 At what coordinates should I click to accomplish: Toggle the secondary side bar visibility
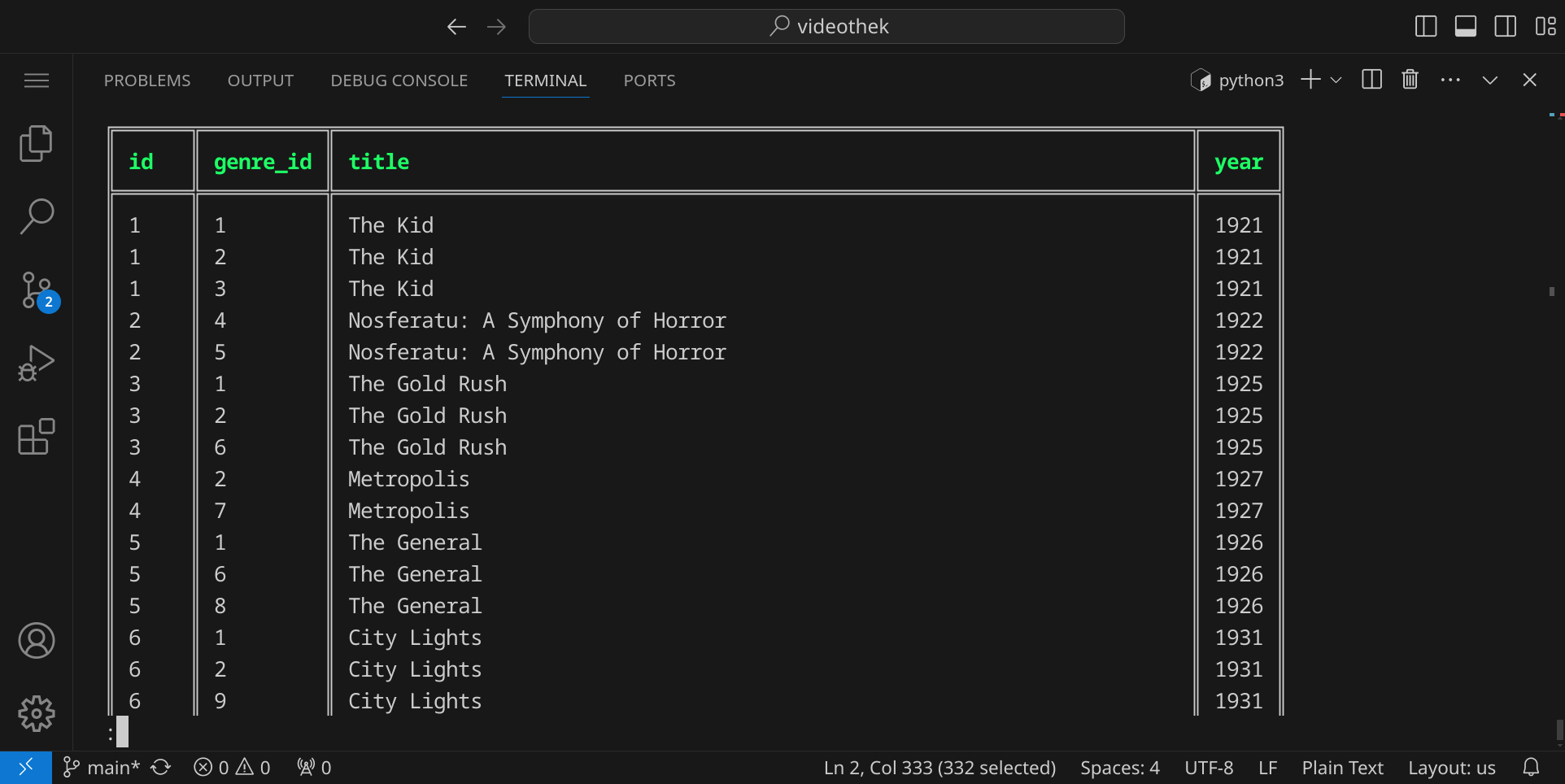click(1505, 26)
